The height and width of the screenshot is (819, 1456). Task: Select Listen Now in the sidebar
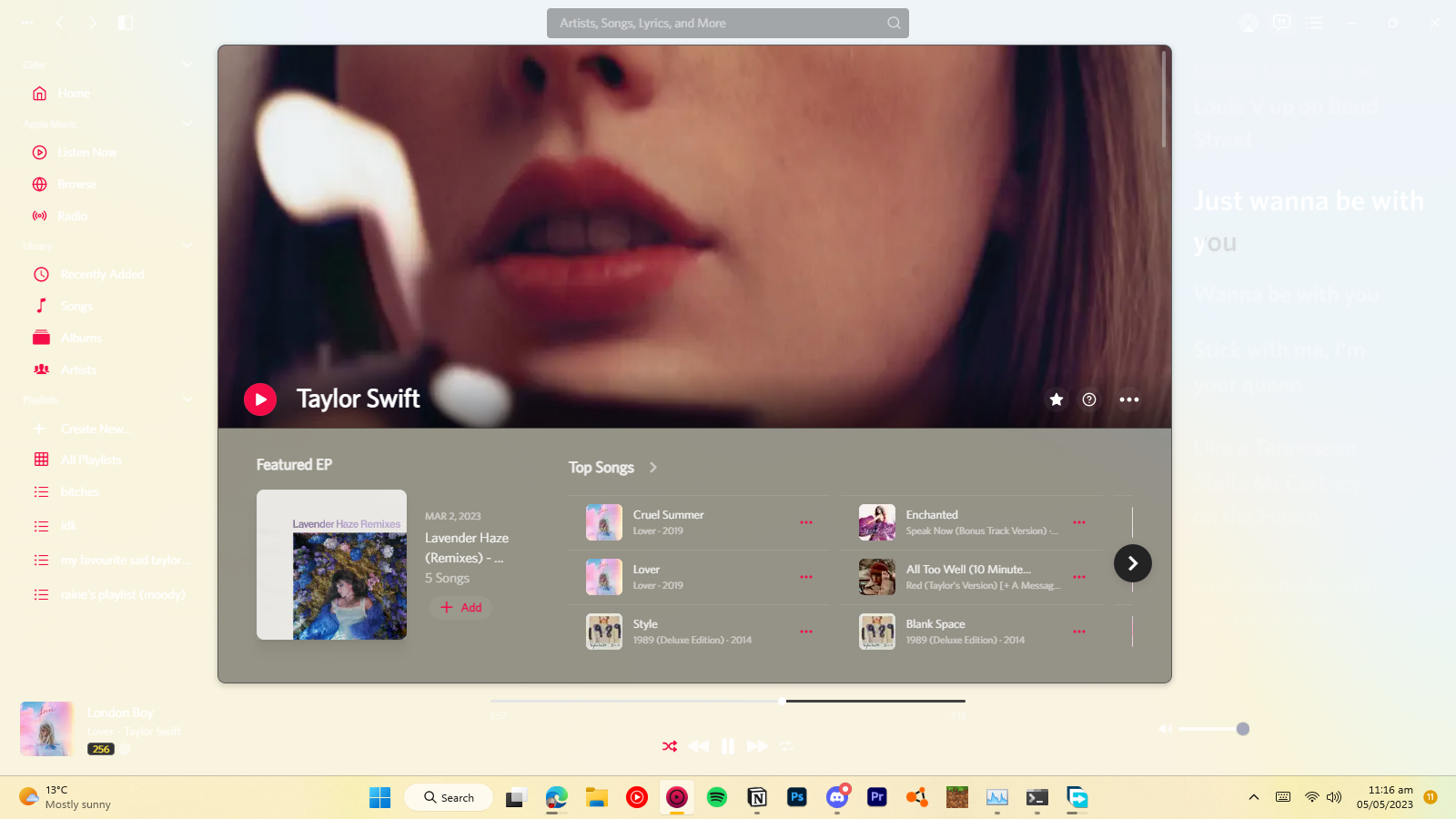(x=87, y=152)
